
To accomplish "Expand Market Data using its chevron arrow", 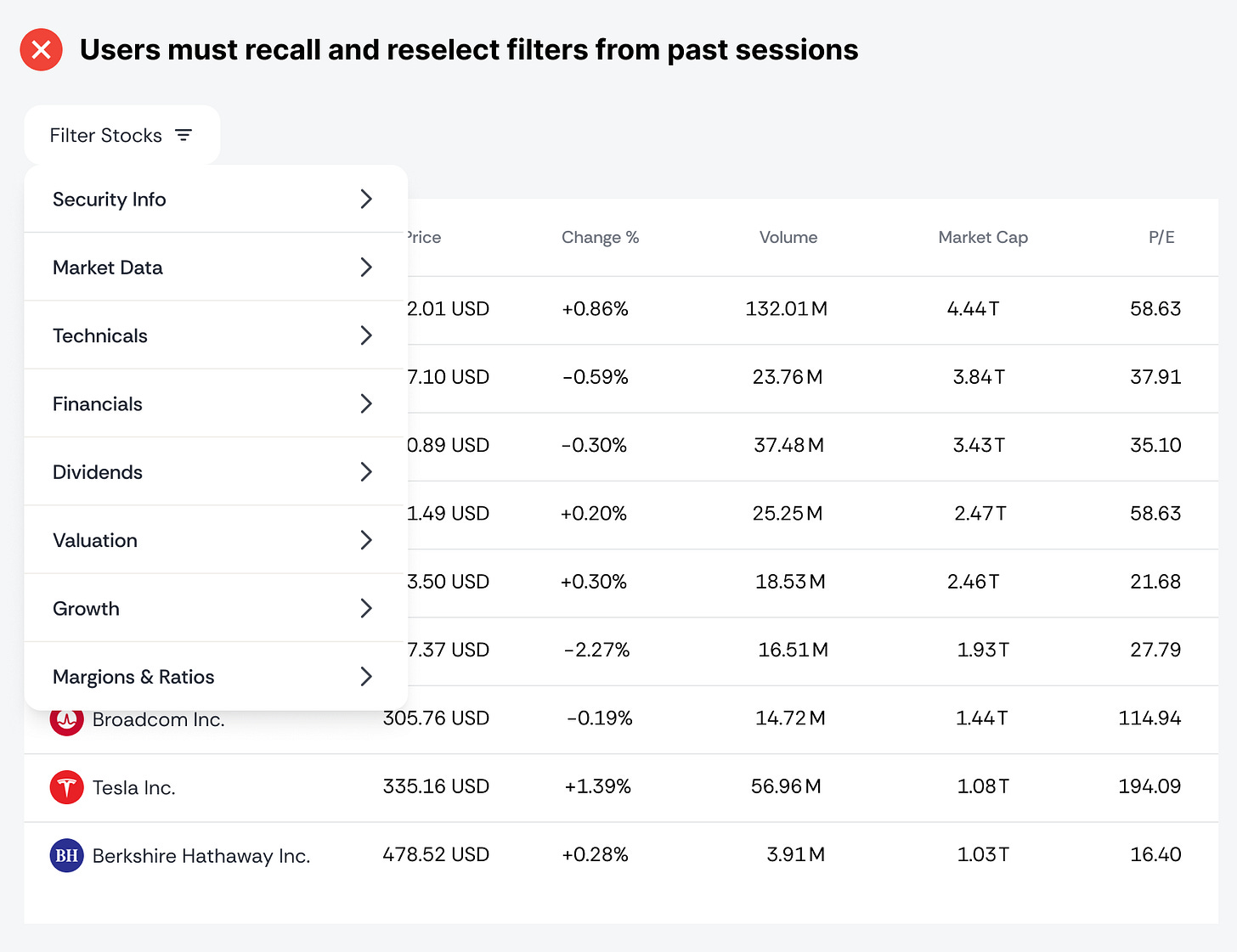I will [x=366, y=268].
